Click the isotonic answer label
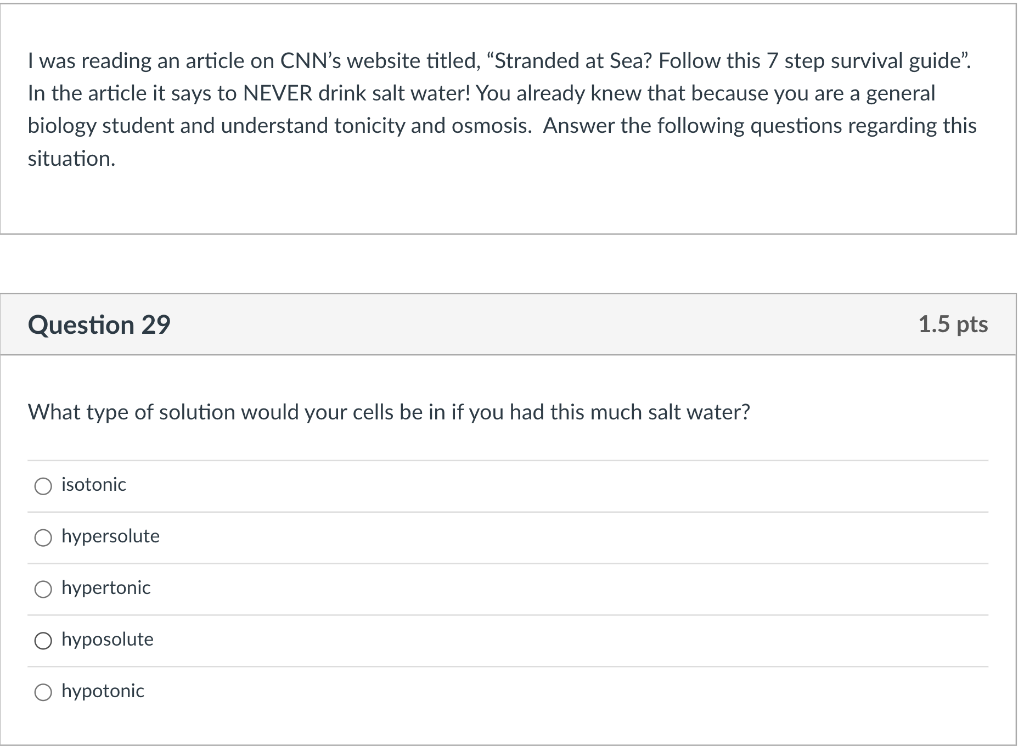1024x751 pixels. (93, 485)
